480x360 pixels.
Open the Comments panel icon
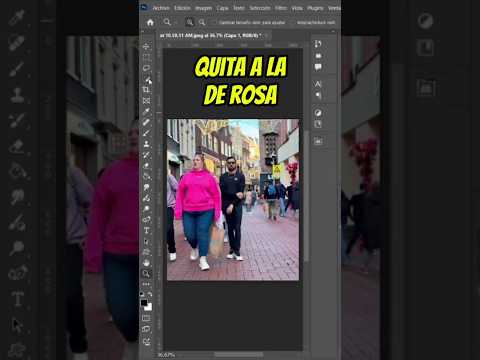click(318, 67)
